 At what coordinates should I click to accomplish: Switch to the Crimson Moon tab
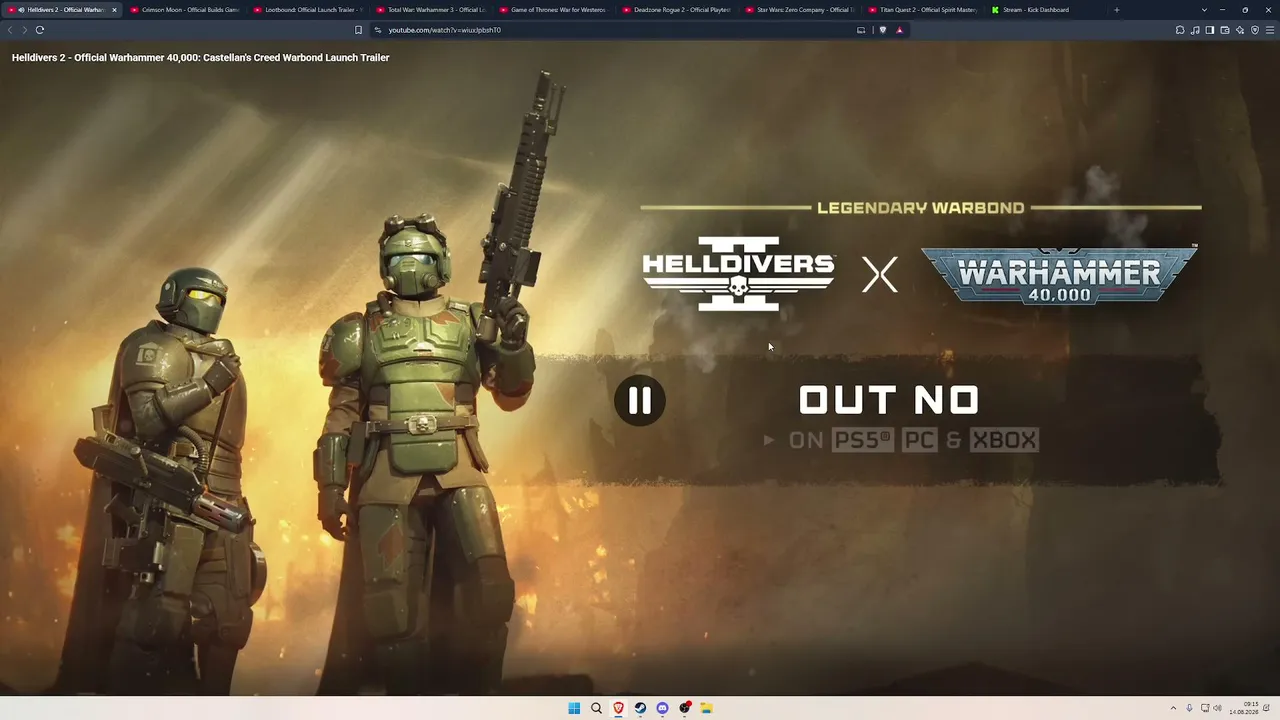pos(184,10)
